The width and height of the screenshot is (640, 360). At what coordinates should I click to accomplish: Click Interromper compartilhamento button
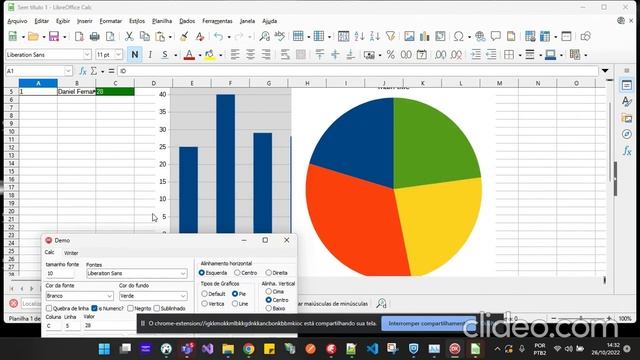(428, 323)
